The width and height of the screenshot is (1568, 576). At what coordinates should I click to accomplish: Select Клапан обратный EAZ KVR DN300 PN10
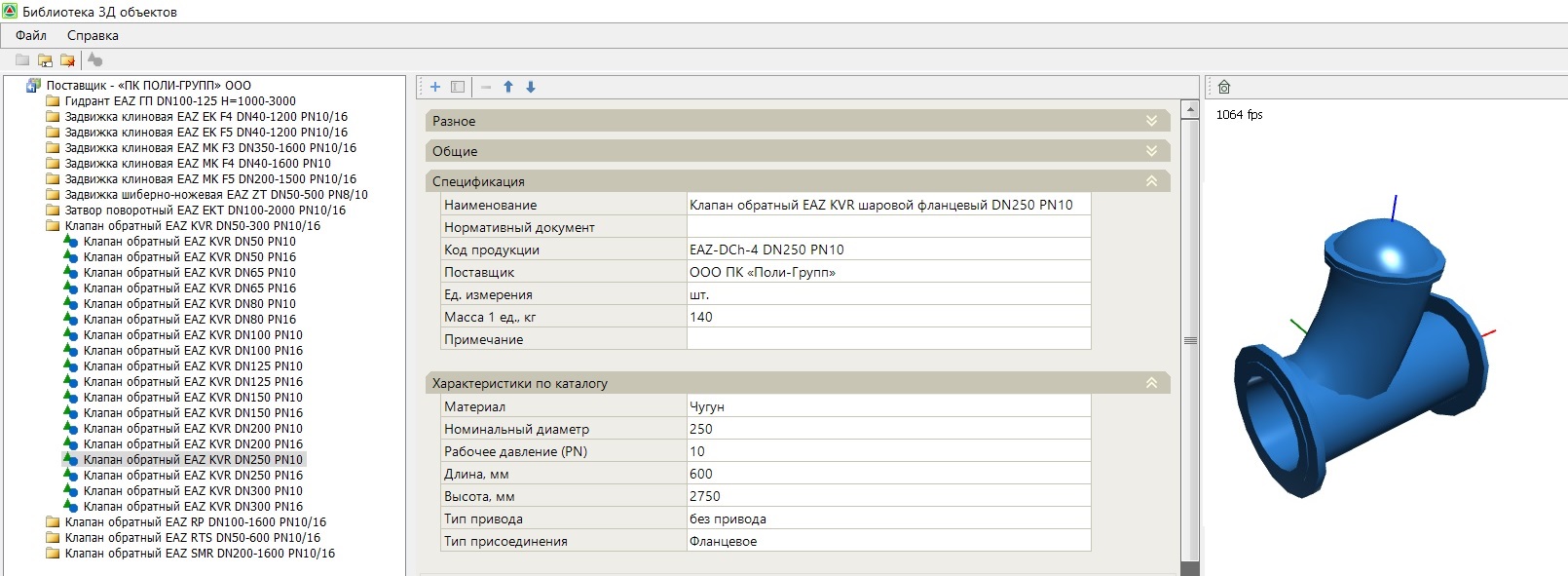pyautogui.click(x=193, y=490)
